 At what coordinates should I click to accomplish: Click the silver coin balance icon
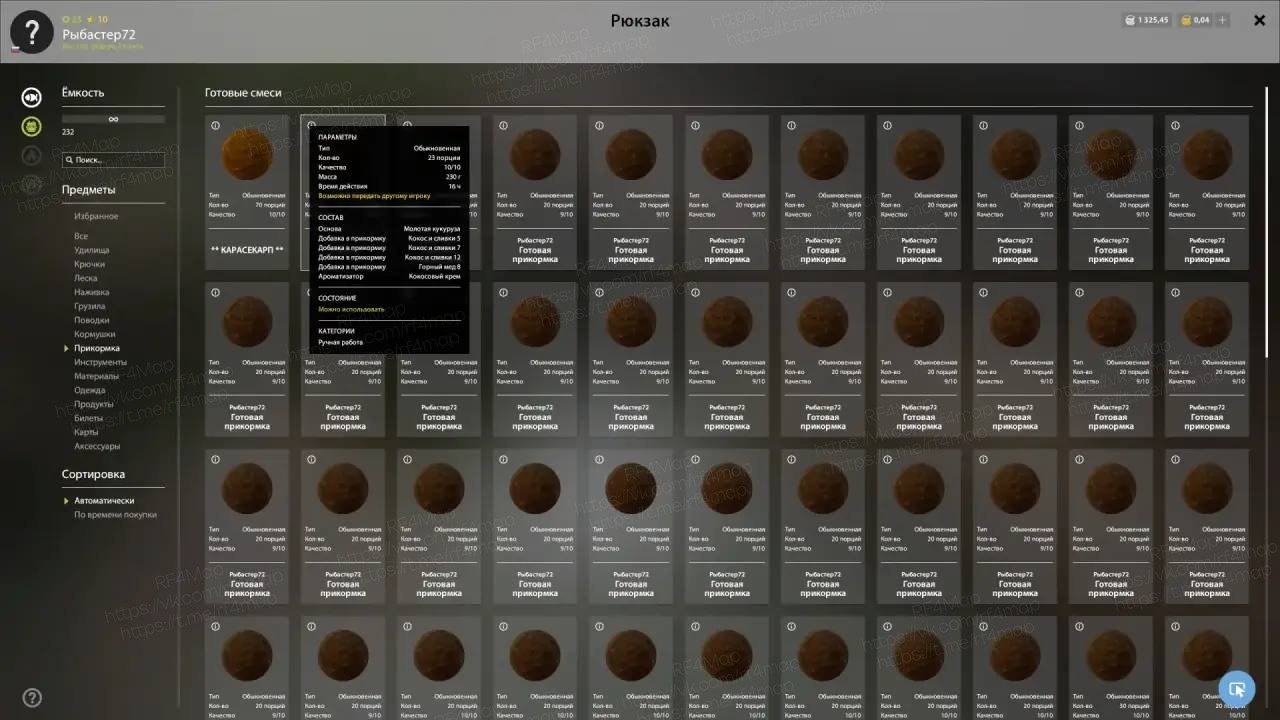coord(1130,20)
